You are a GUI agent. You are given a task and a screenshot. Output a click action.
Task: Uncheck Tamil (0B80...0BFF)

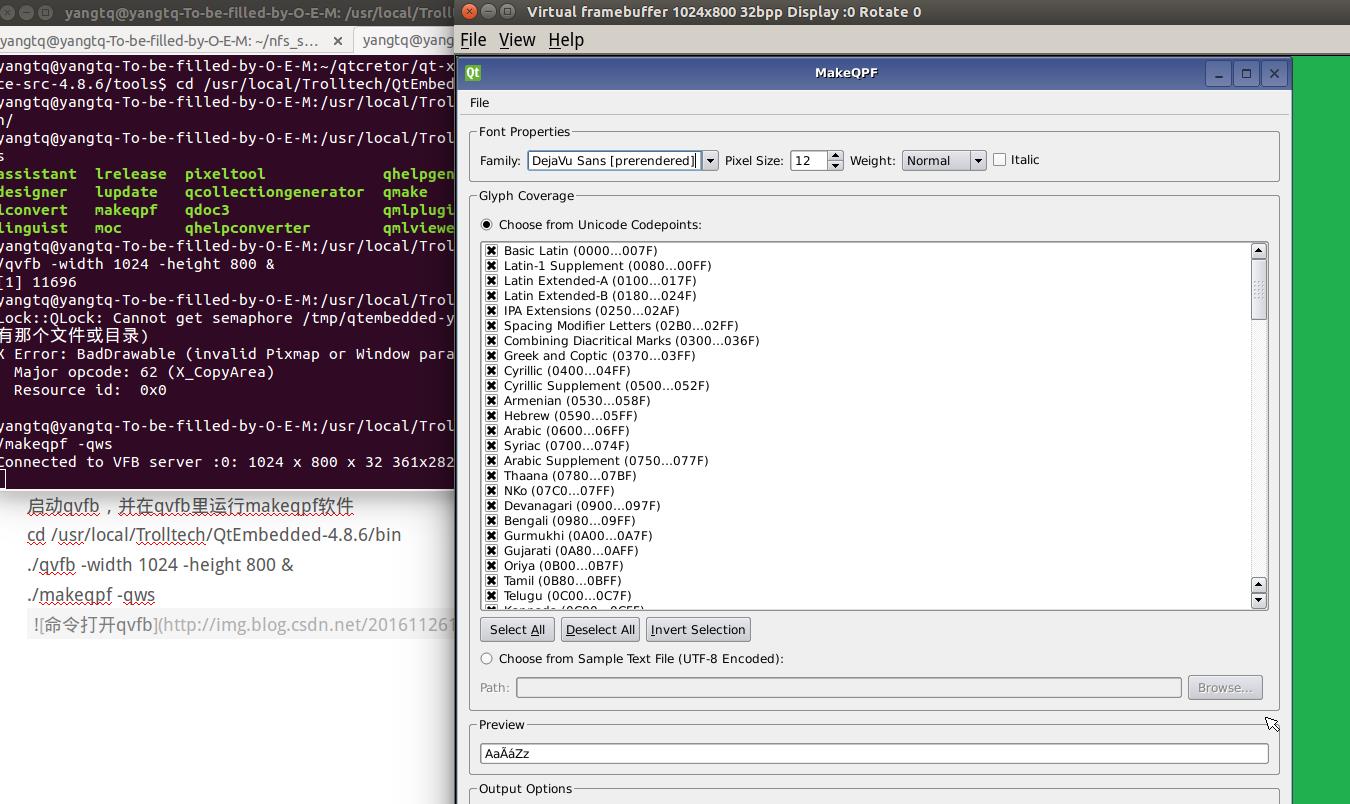click(x=491, y=581)
